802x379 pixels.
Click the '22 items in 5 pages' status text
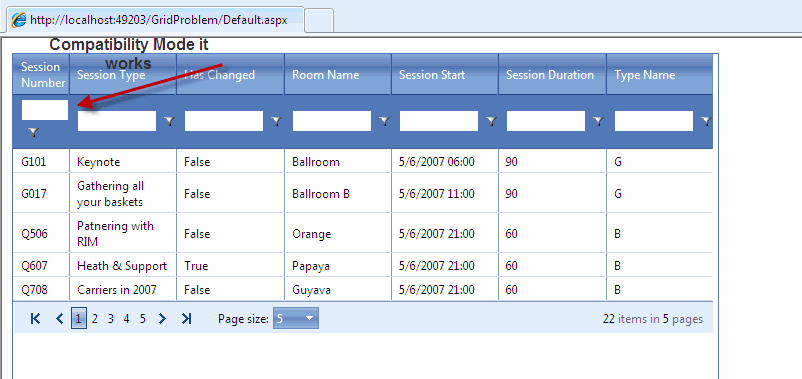tap(653, 319)
